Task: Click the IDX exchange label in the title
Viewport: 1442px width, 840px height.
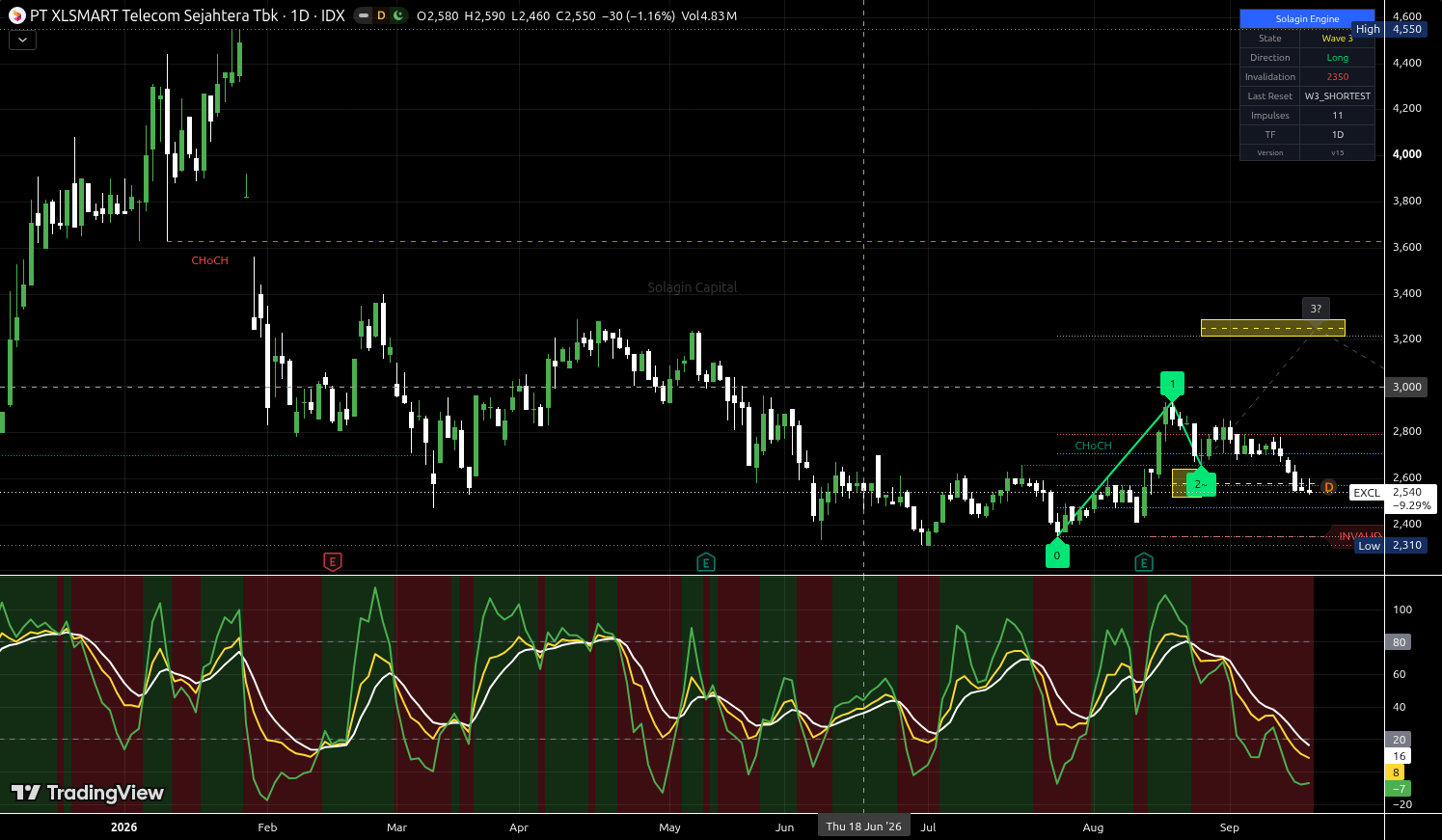Action: [x=333, y=15]
